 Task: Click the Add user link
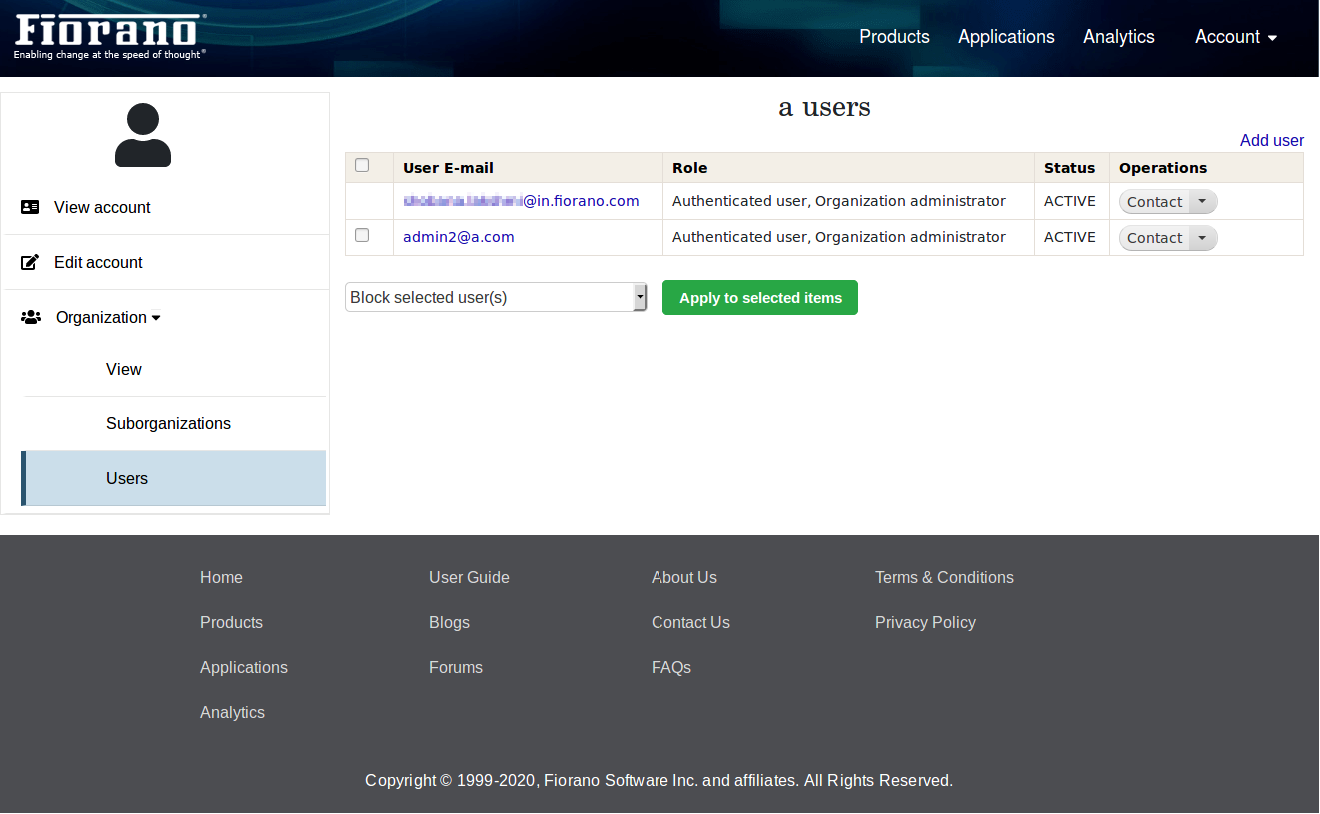pos(1271,140)
